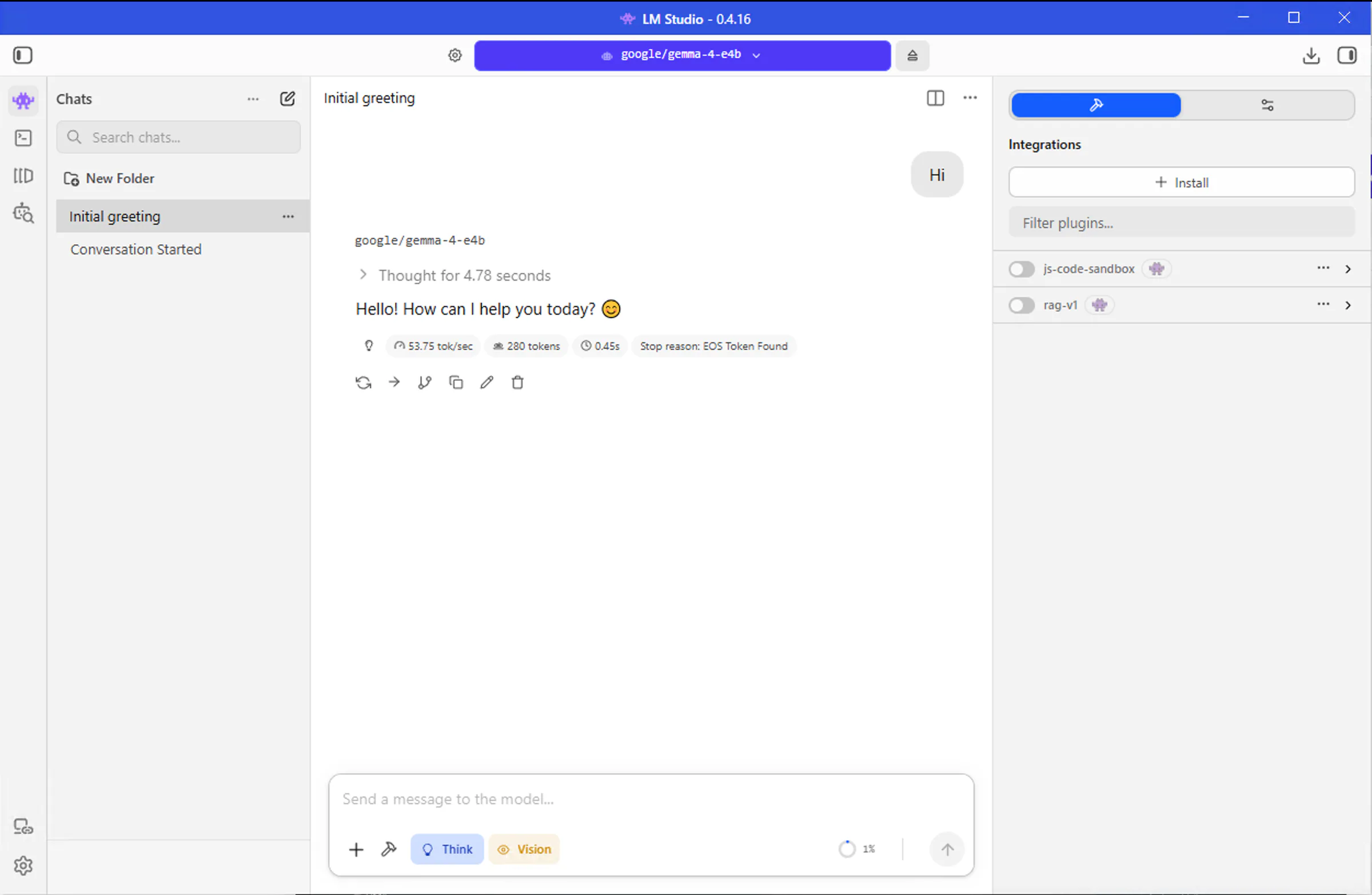This screenshot has height=895, width=1372.
Task: Attach a file with the plus icon
Action: 356,849
